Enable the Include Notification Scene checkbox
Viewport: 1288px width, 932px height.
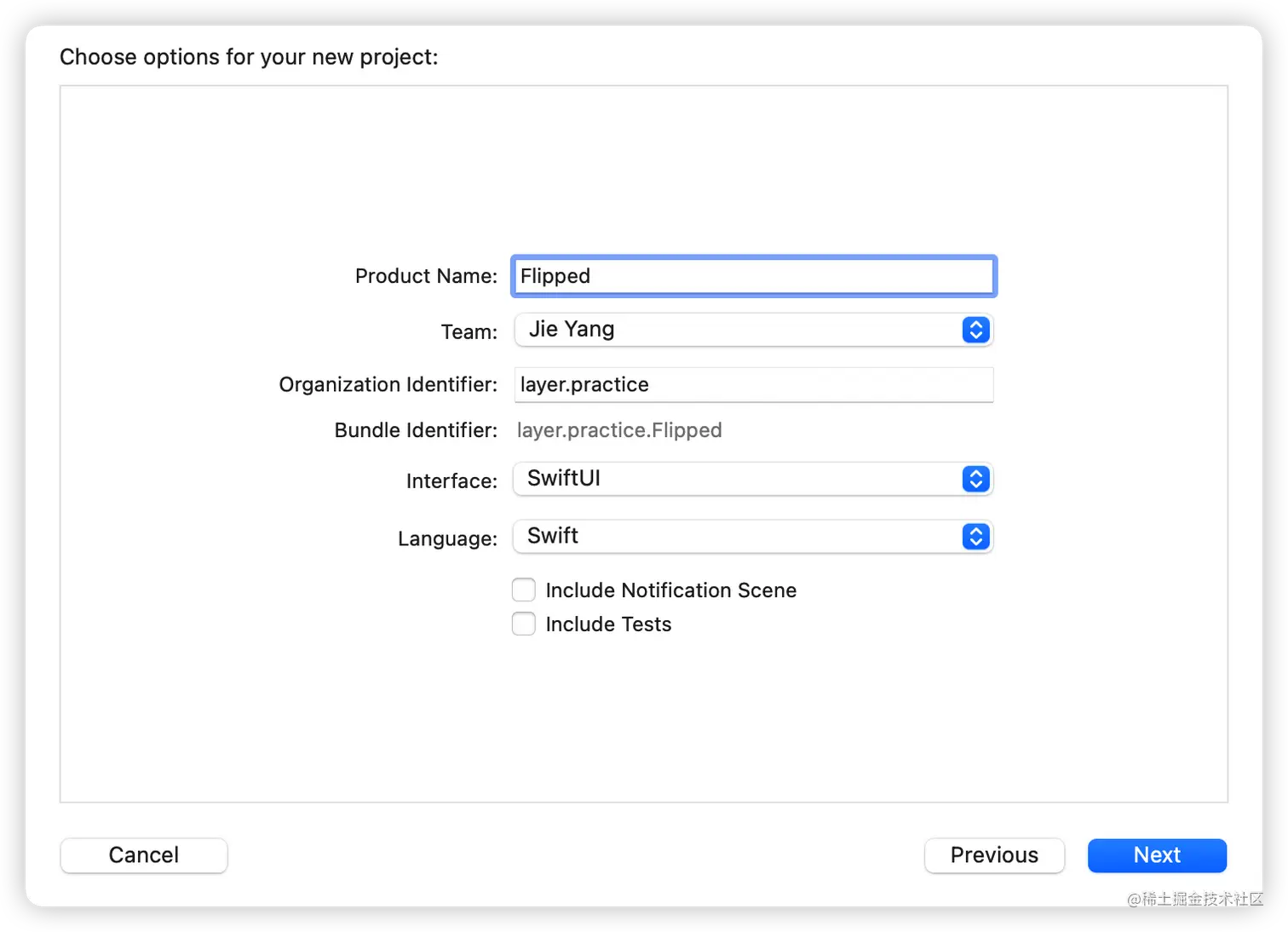click(x=524, y=590)
